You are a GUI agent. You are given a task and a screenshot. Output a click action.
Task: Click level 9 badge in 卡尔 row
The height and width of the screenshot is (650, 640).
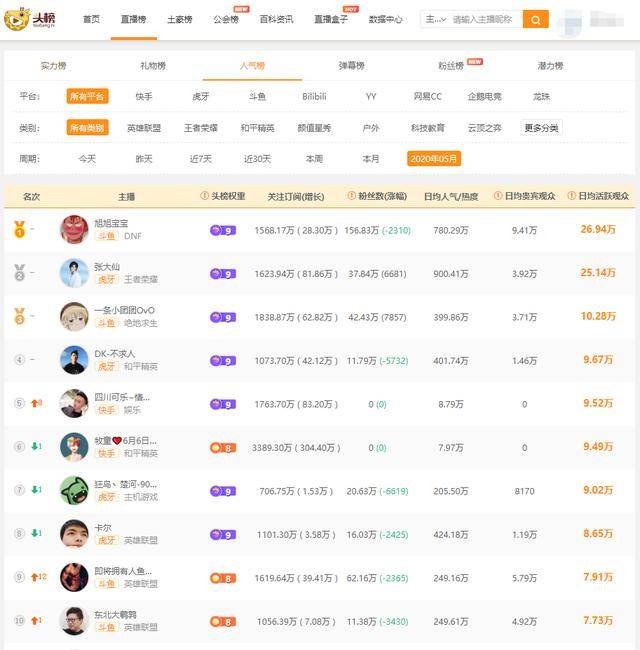[x=223, y=535]
